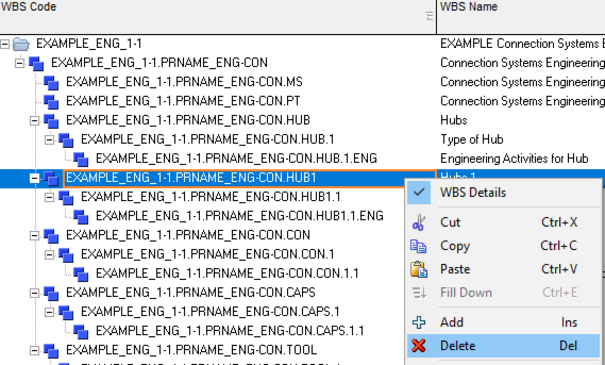Click WBS icon of PRNAME_ENG-CON row

(36, 63)
